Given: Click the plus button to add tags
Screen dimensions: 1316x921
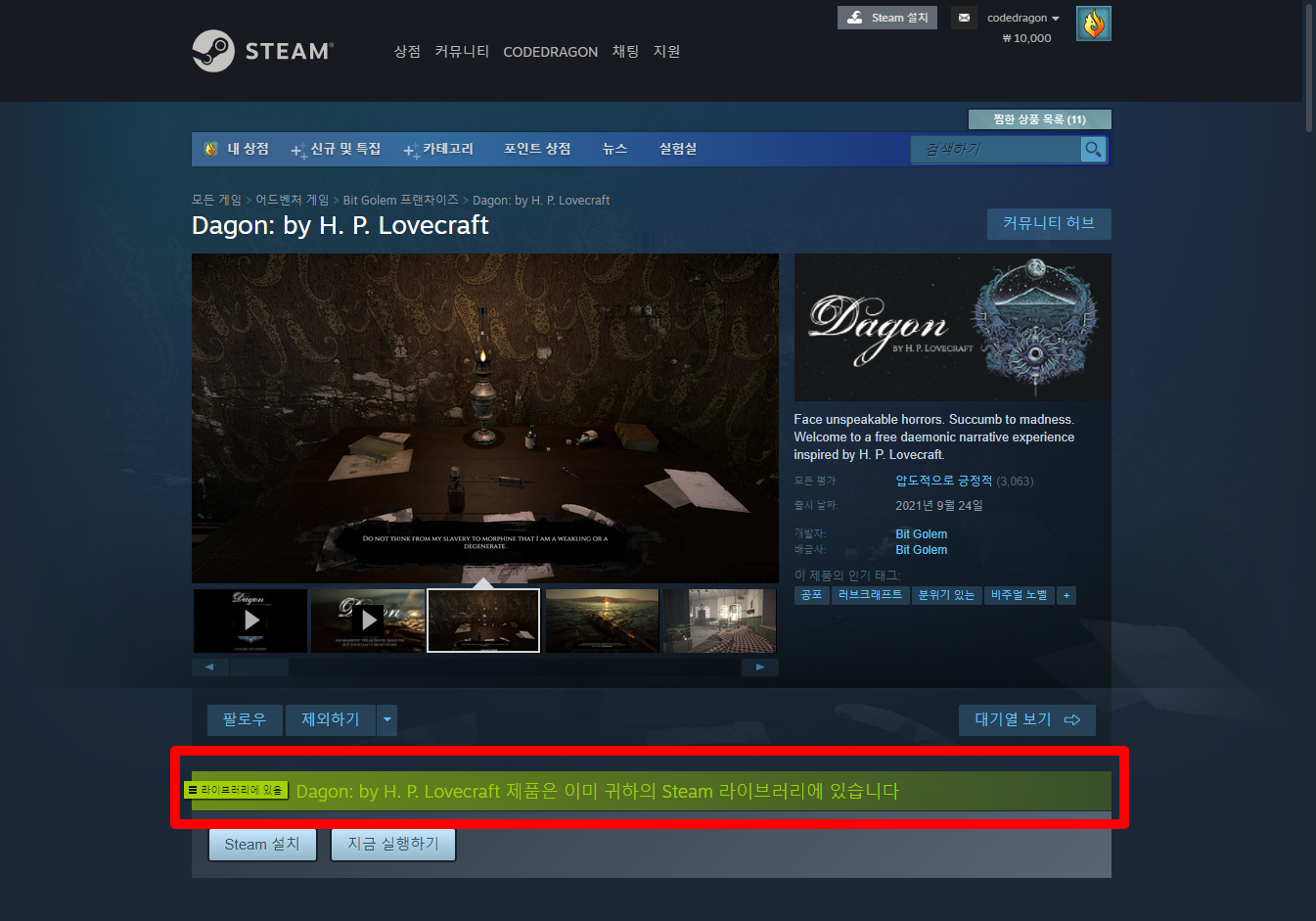Looking at the screenshot, I should (1066, 595).
